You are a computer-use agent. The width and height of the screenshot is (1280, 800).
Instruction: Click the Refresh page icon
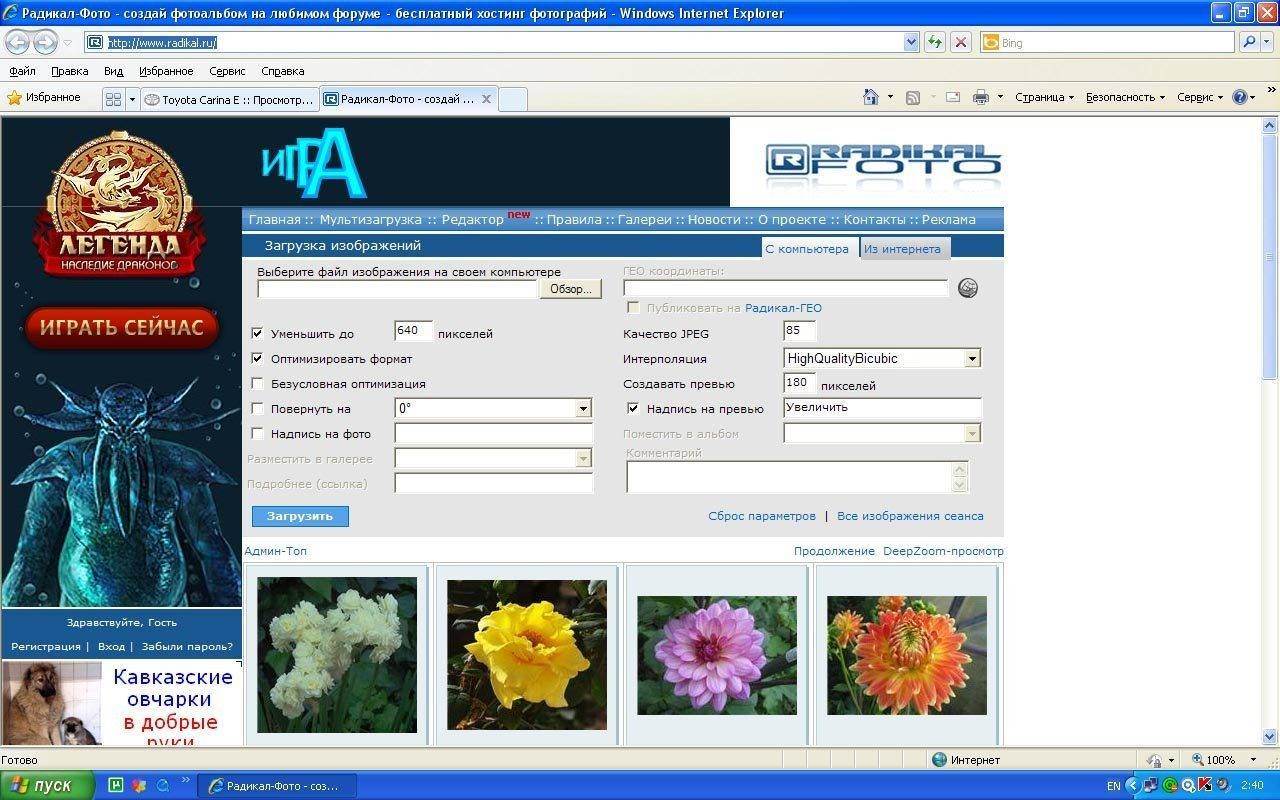934,42
